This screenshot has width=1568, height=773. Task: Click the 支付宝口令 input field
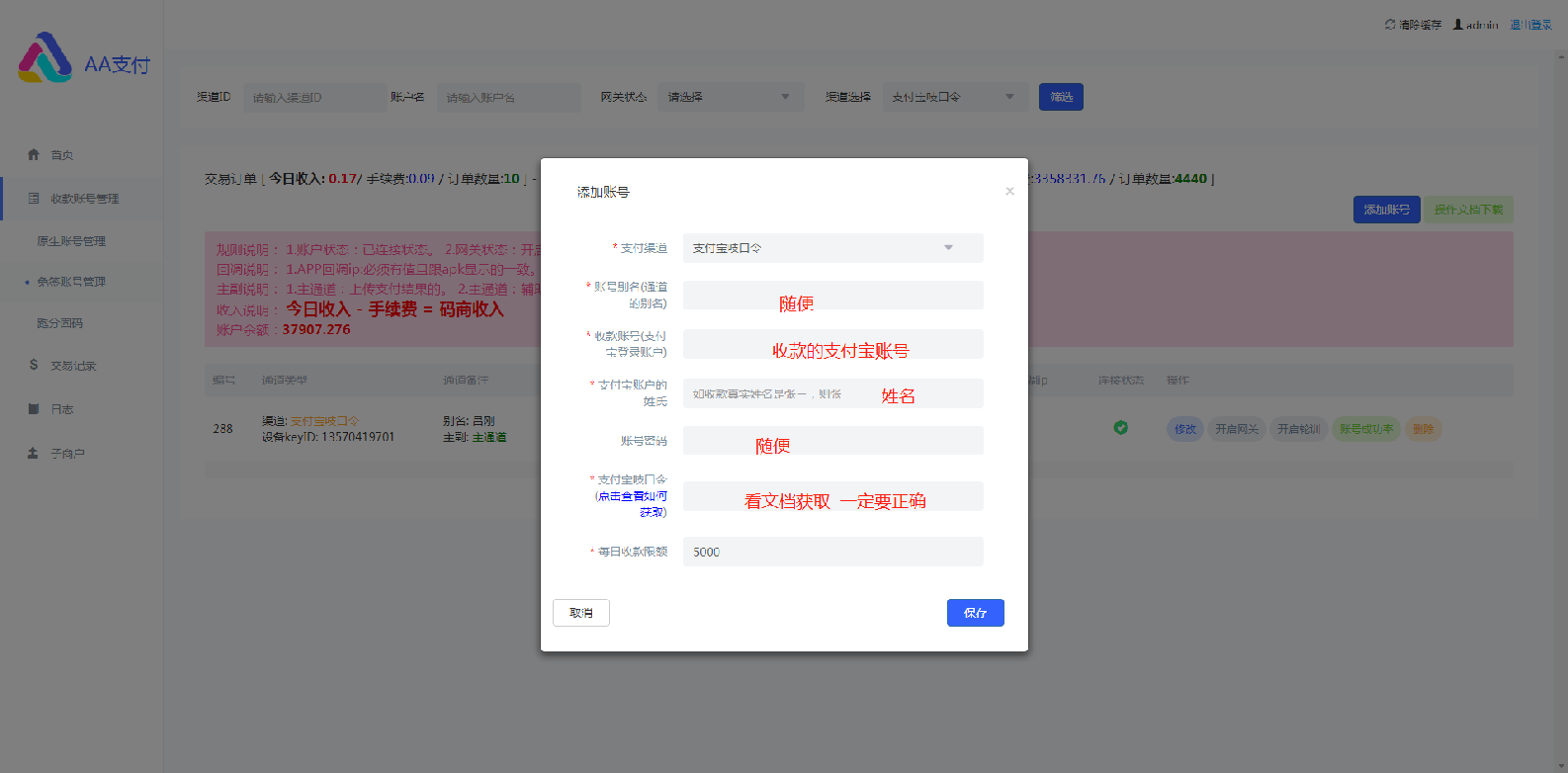pos(832,496)
